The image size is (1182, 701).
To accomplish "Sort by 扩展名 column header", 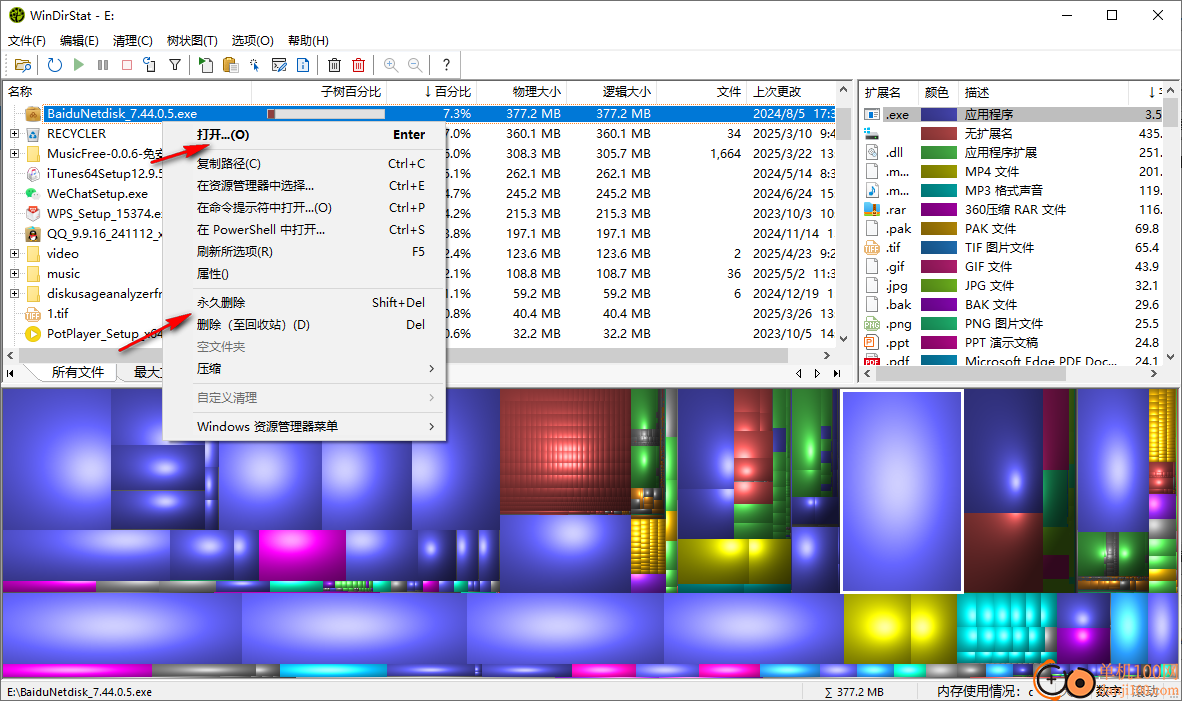I will pyautogui.click(x=888, y=92).
